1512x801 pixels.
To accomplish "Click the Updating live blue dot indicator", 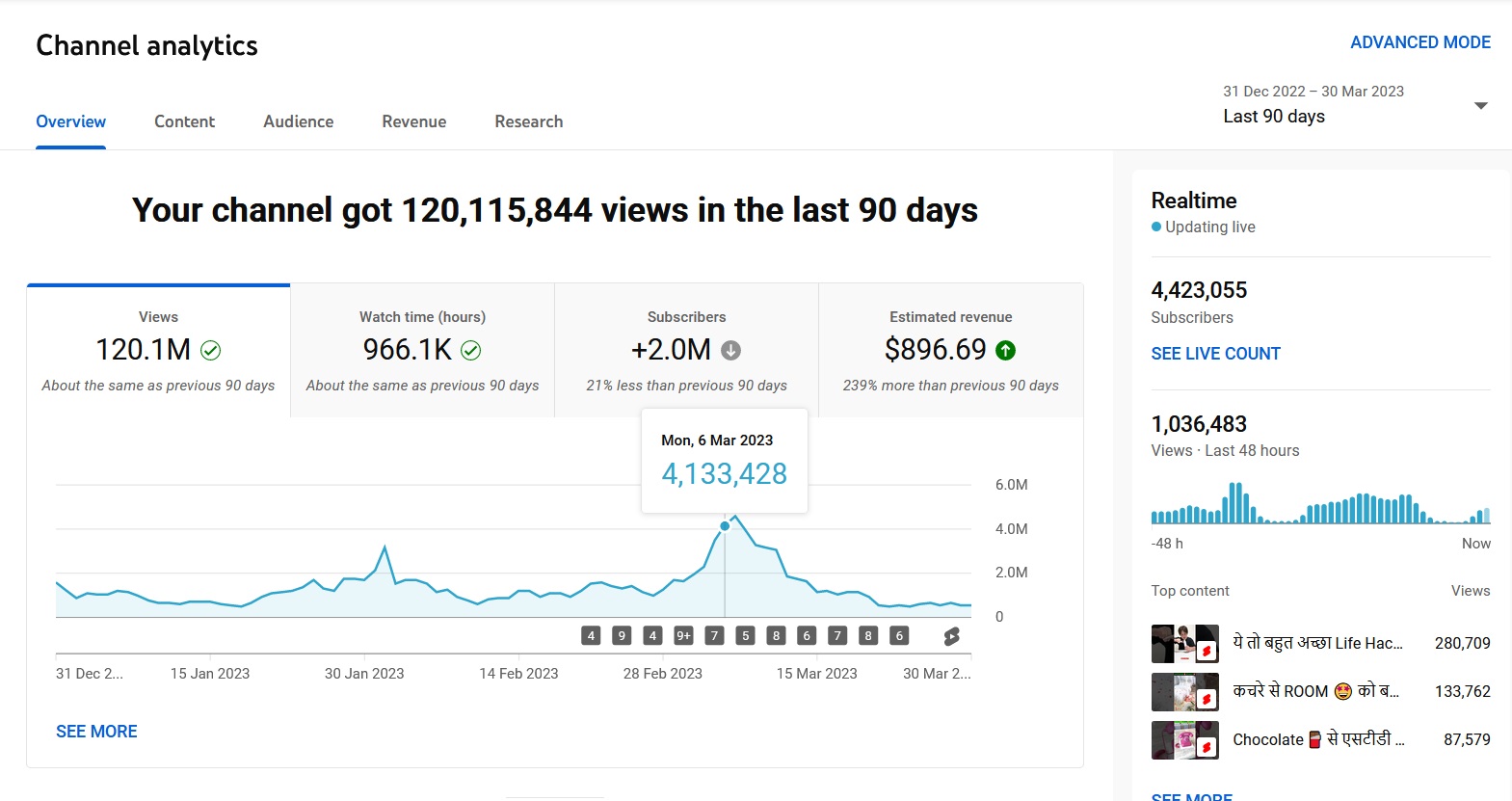I will point(1156,227).
